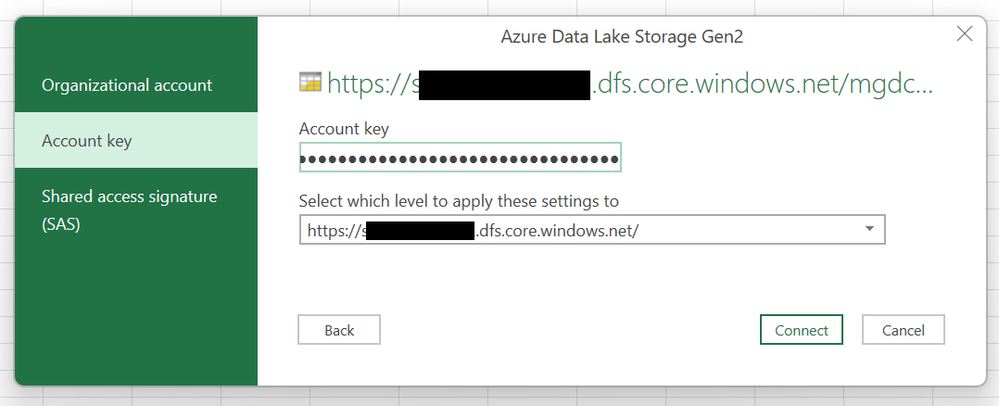999x406 pixels.
Task: Click empty green sidebar area below SAS
Action: pos(136,310)
